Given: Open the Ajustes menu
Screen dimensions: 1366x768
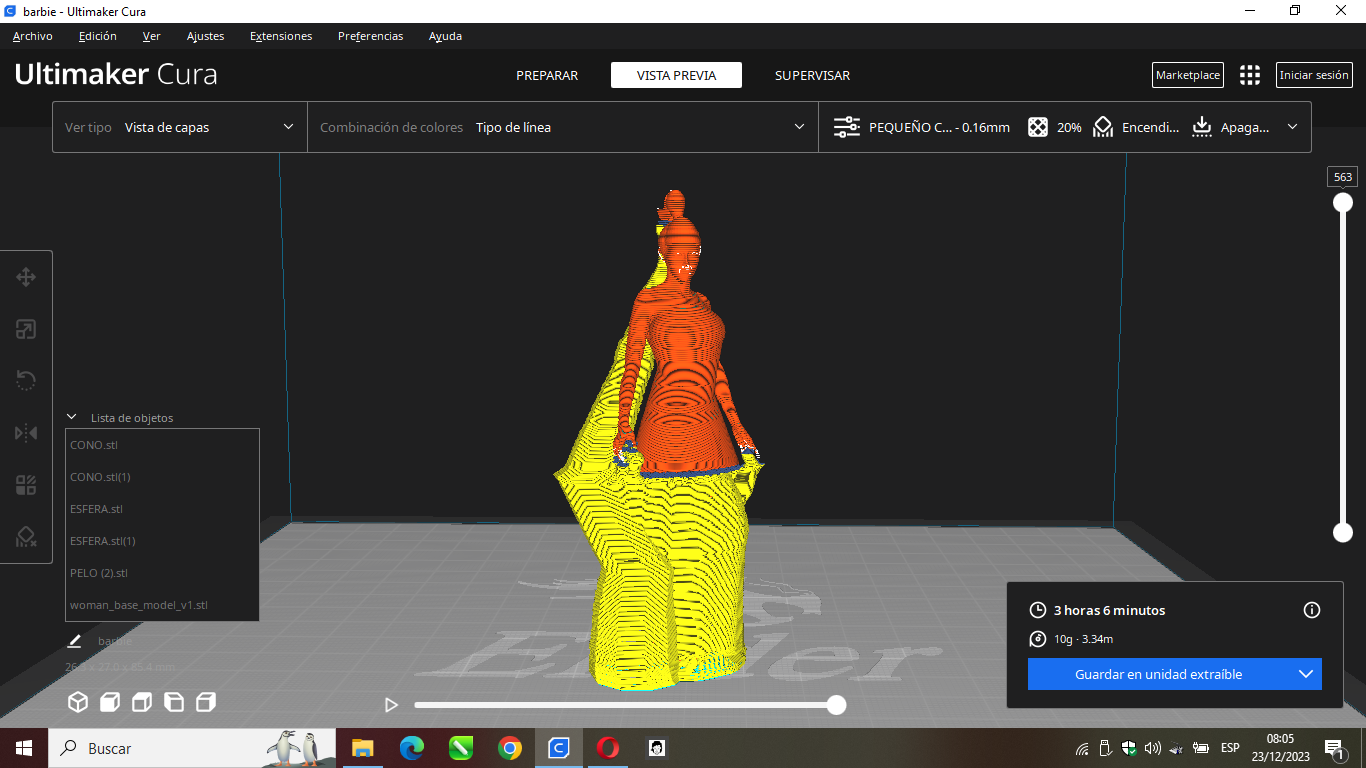Looking at the screenshot, I should (205, 36).
